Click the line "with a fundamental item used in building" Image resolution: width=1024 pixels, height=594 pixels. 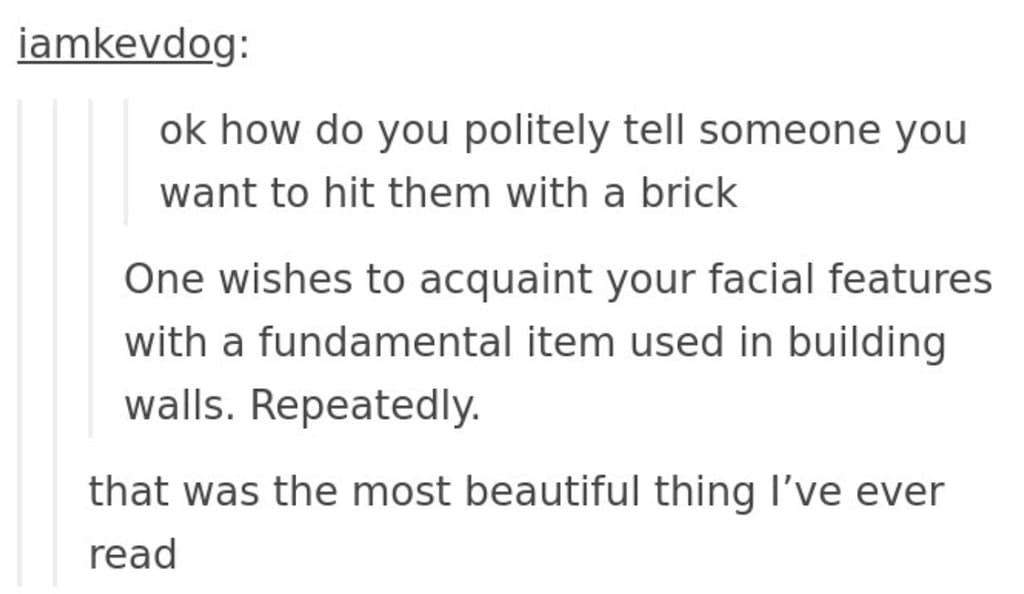coord(535,342)
